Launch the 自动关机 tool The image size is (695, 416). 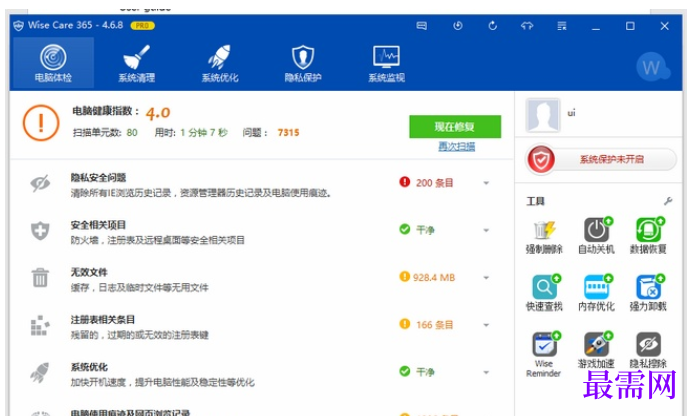click(596, 237)
